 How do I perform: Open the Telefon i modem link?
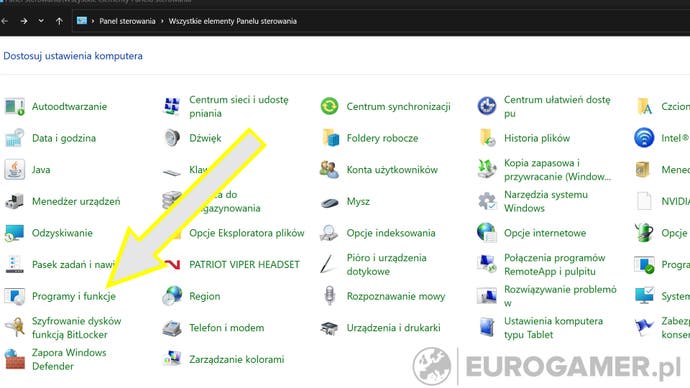pyautogui.click(x=227, y=328)
